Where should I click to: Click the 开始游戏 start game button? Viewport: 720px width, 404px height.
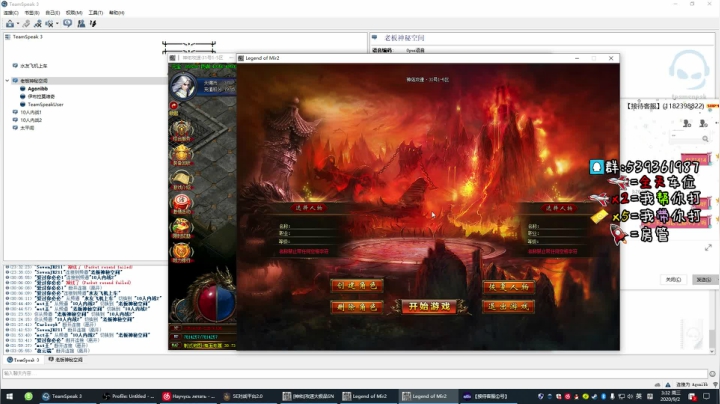[x=429, y=306]
